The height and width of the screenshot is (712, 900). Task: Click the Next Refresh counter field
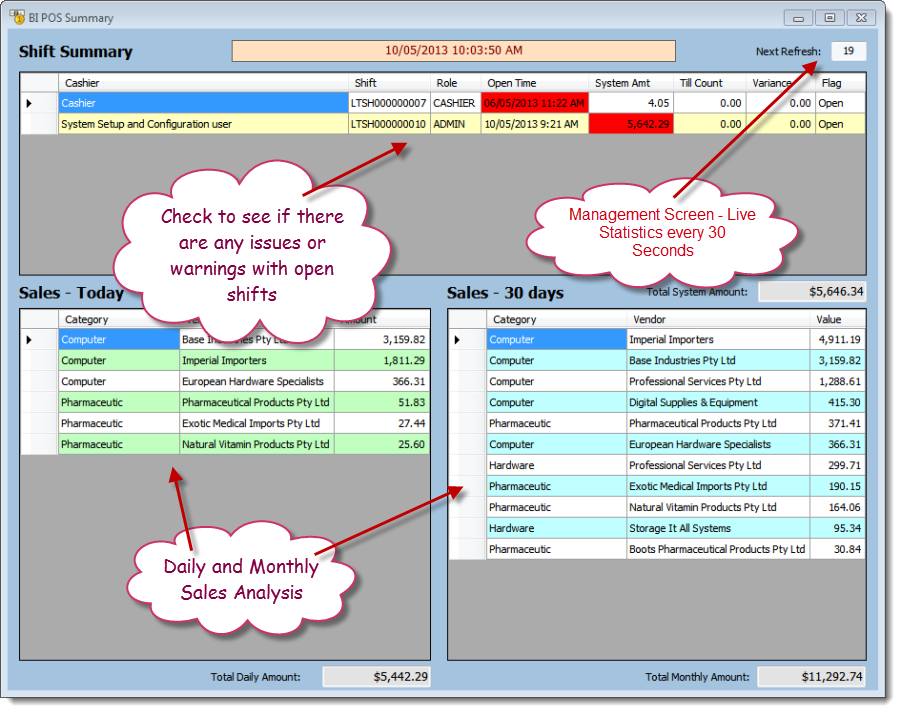click(848, 51)
